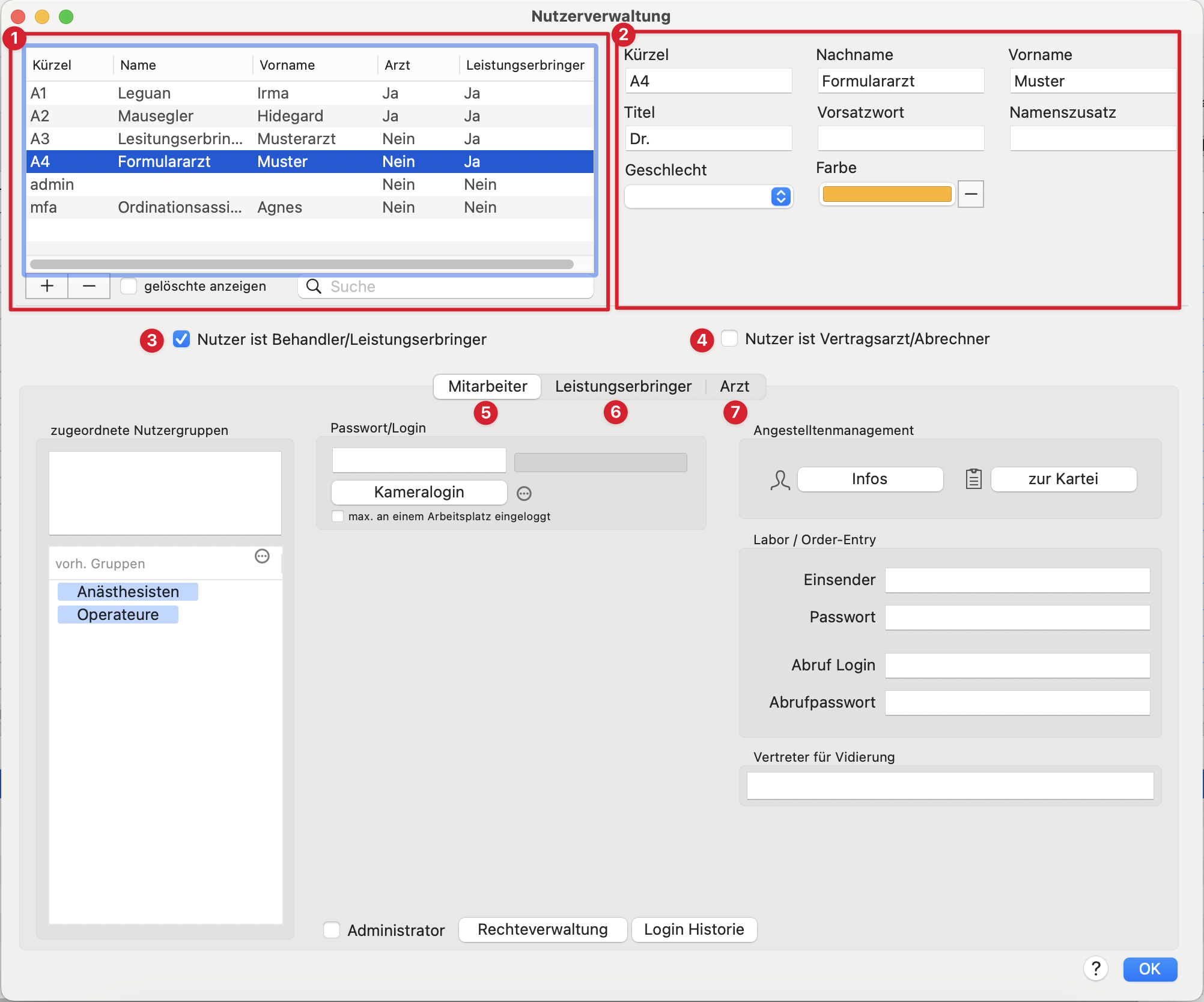
Task: Click the options icon beside Kameralogin
Action: point(524,493)
